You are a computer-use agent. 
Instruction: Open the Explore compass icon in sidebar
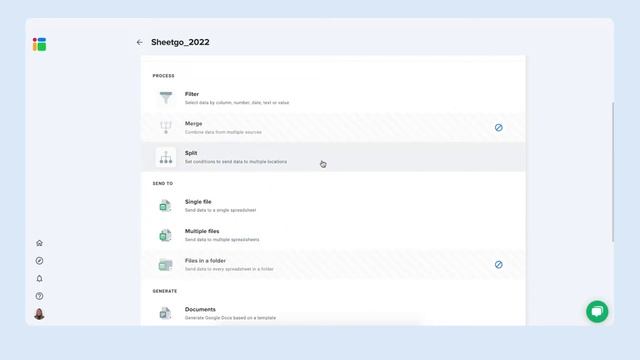click(x=39, y=260)
